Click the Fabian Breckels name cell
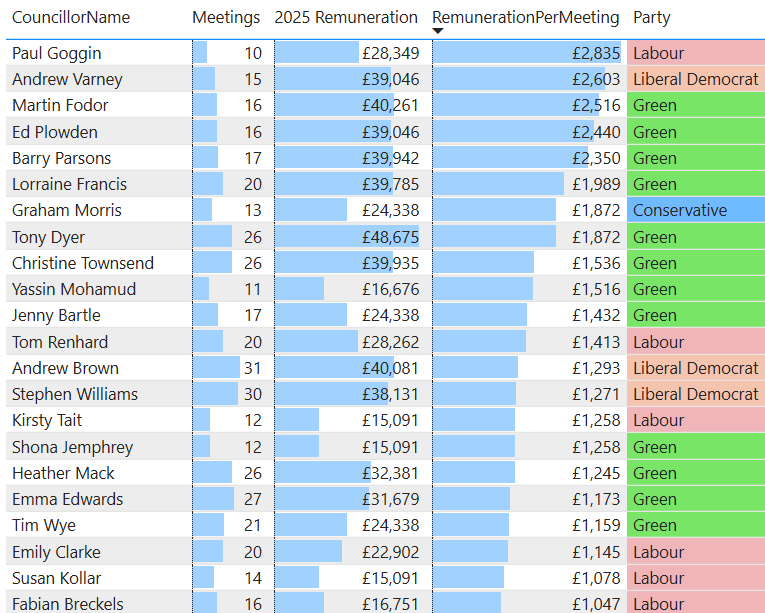This screenshot has height=613, width=765. point(68,604)
